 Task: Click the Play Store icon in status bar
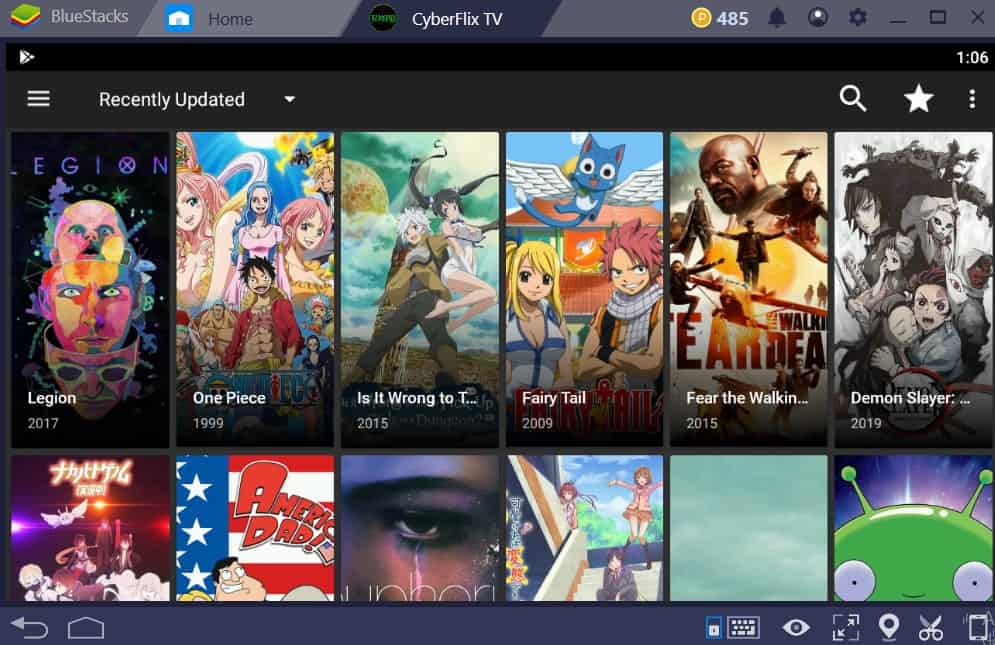26,57
